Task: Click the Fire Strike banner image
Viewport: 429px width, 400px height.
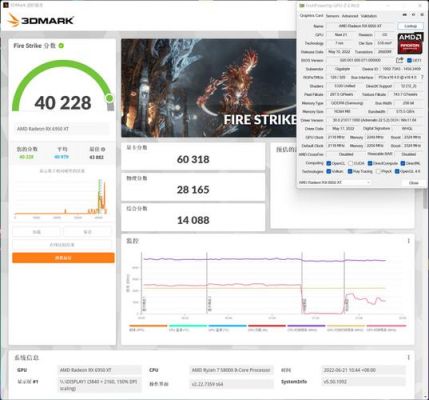Action: point(209,88)
